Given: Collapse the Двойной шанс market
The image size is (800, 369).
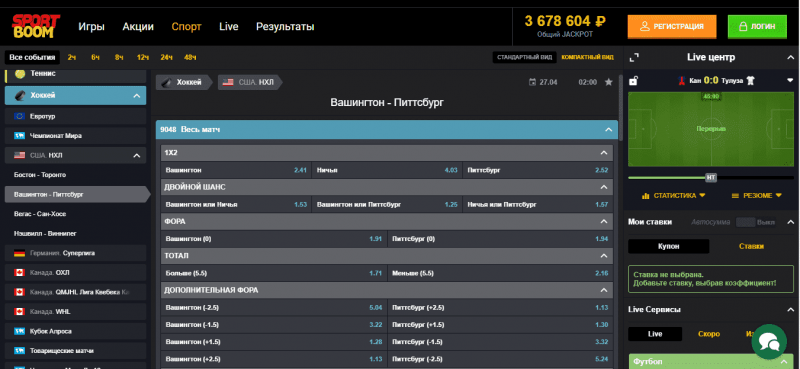Looking at the screenshot, I should [604, 187].
